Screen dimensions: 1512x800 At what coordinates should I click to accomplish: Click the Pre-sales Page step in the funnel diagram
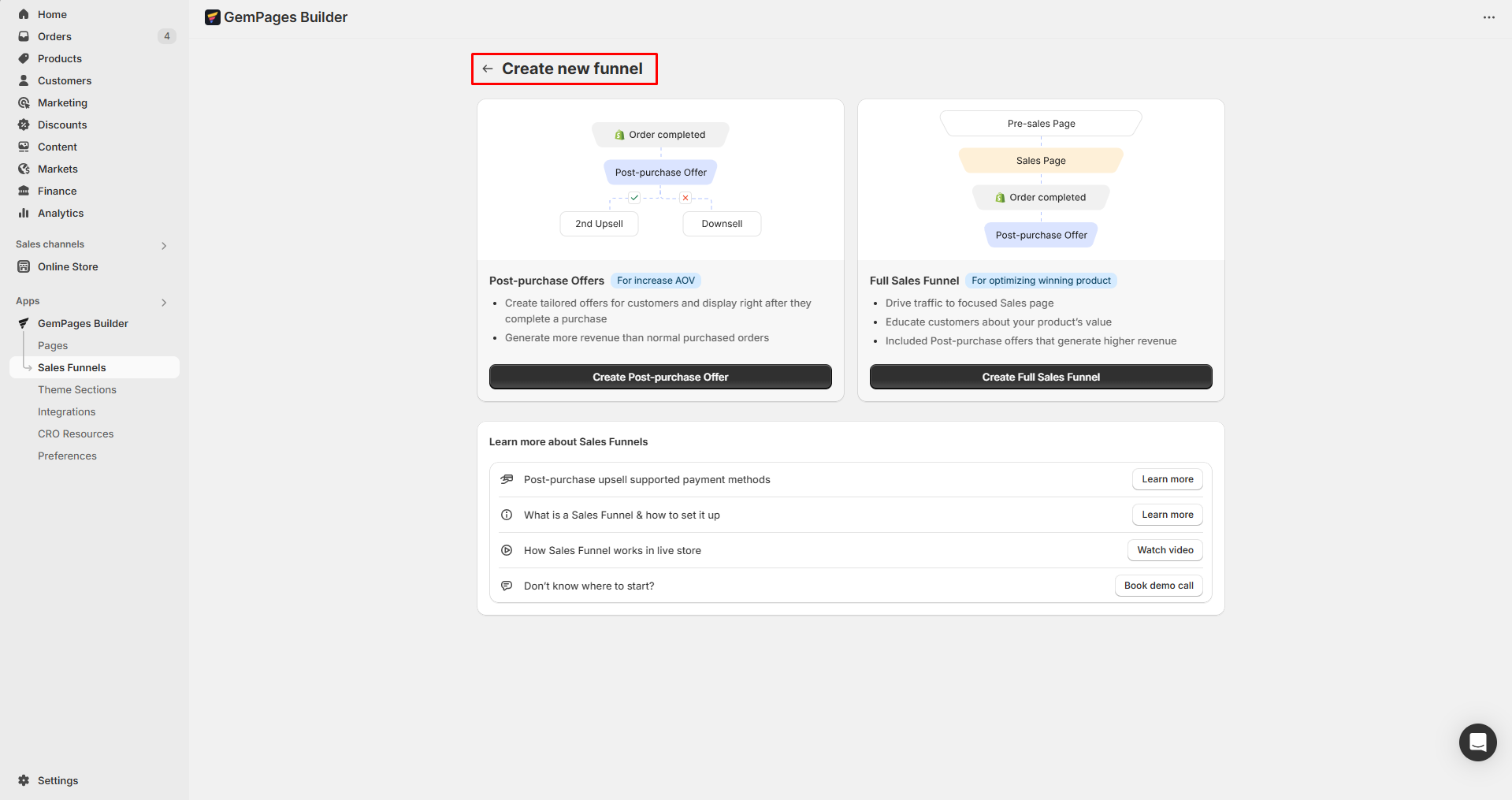click(1041, 124)
